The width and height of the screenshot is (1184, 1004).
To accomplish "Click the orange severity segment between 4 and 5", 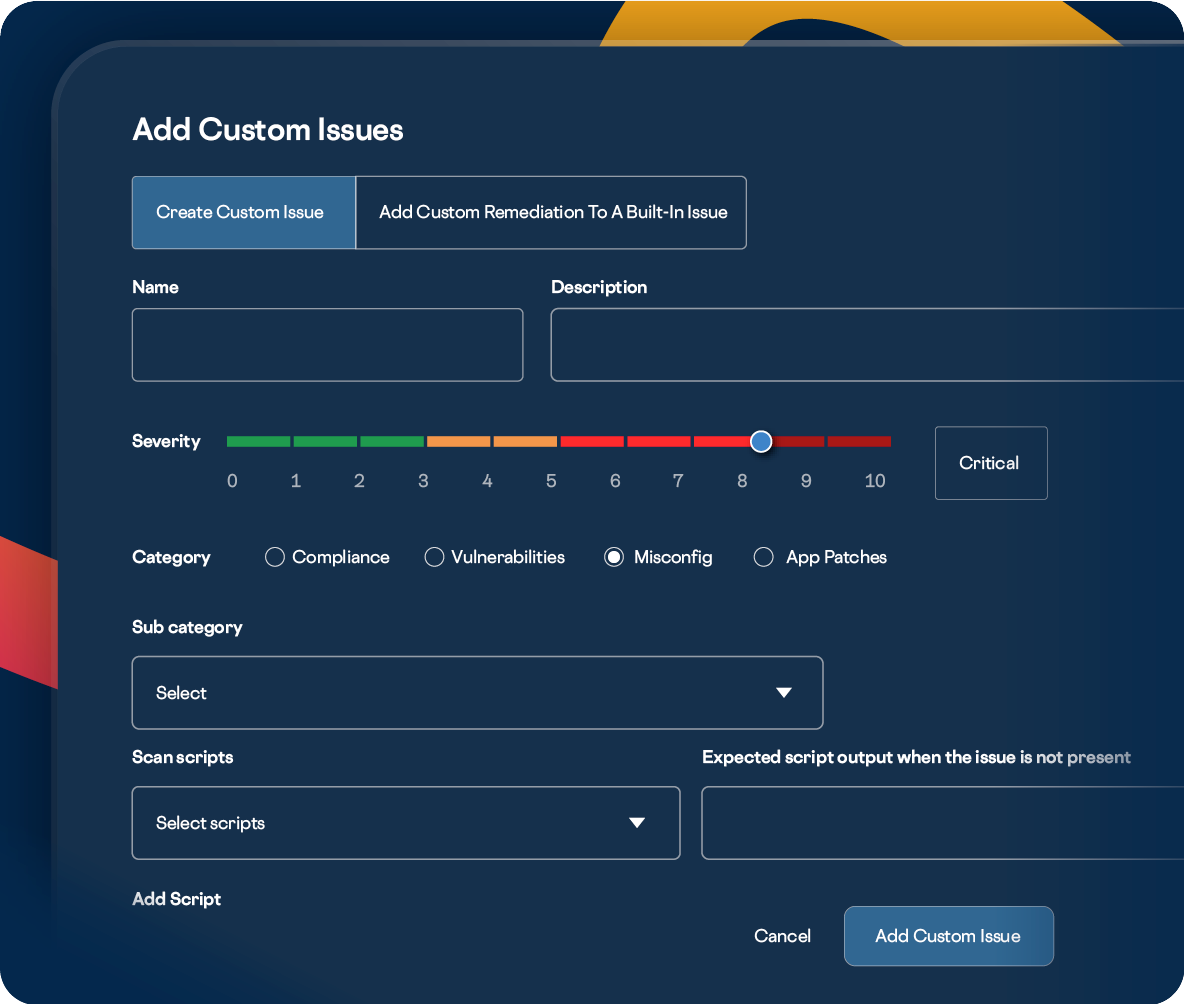I will pos(524,441).
